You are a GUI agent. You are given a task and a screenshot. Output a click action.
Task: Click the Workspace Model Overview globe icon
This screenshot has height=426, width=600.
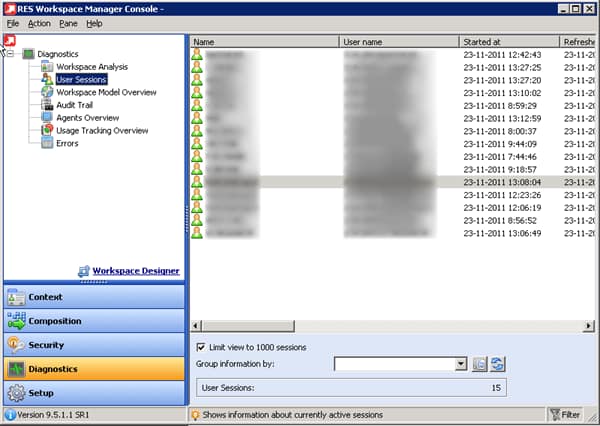[47, 92]
